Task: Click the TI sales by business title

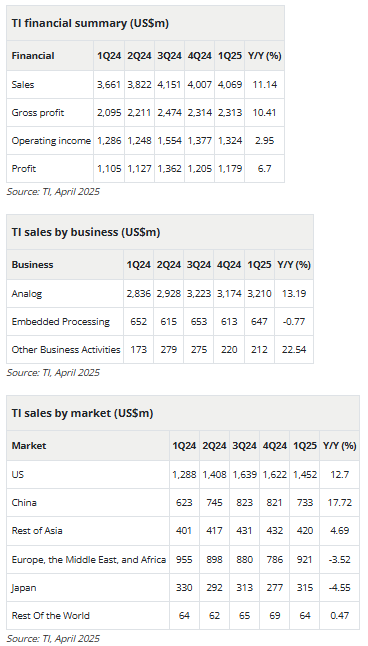Action: 86,232
